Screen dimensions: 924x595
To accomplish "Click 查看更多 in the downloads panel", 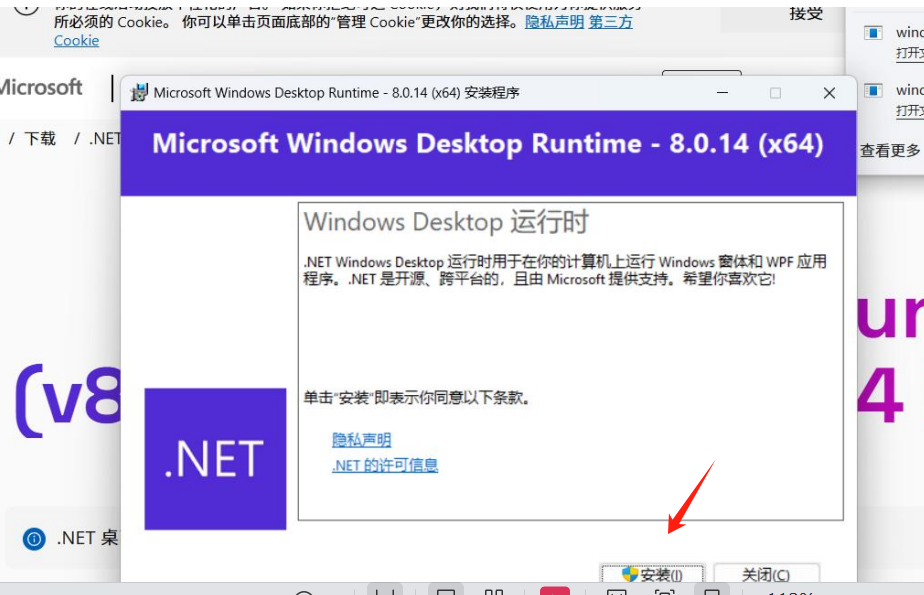I will [x=890, y=151].
